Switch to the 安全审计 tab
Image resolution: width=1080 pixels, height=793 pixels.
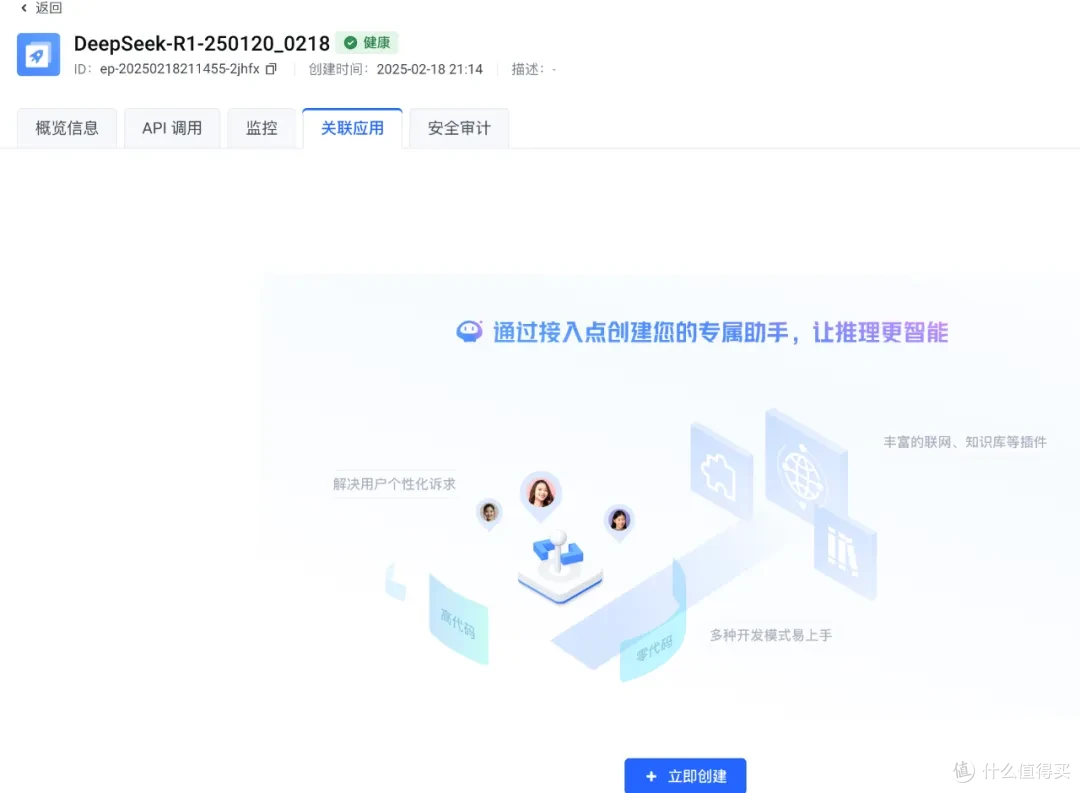[459, 128]
